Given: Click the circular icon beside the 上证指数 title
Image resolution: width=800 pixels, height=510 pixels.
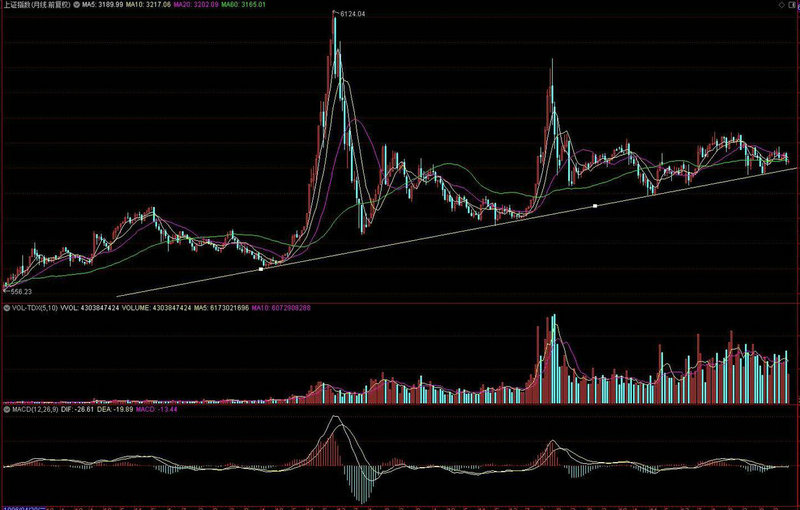Looking at the screenshot, I should (77, 5).
